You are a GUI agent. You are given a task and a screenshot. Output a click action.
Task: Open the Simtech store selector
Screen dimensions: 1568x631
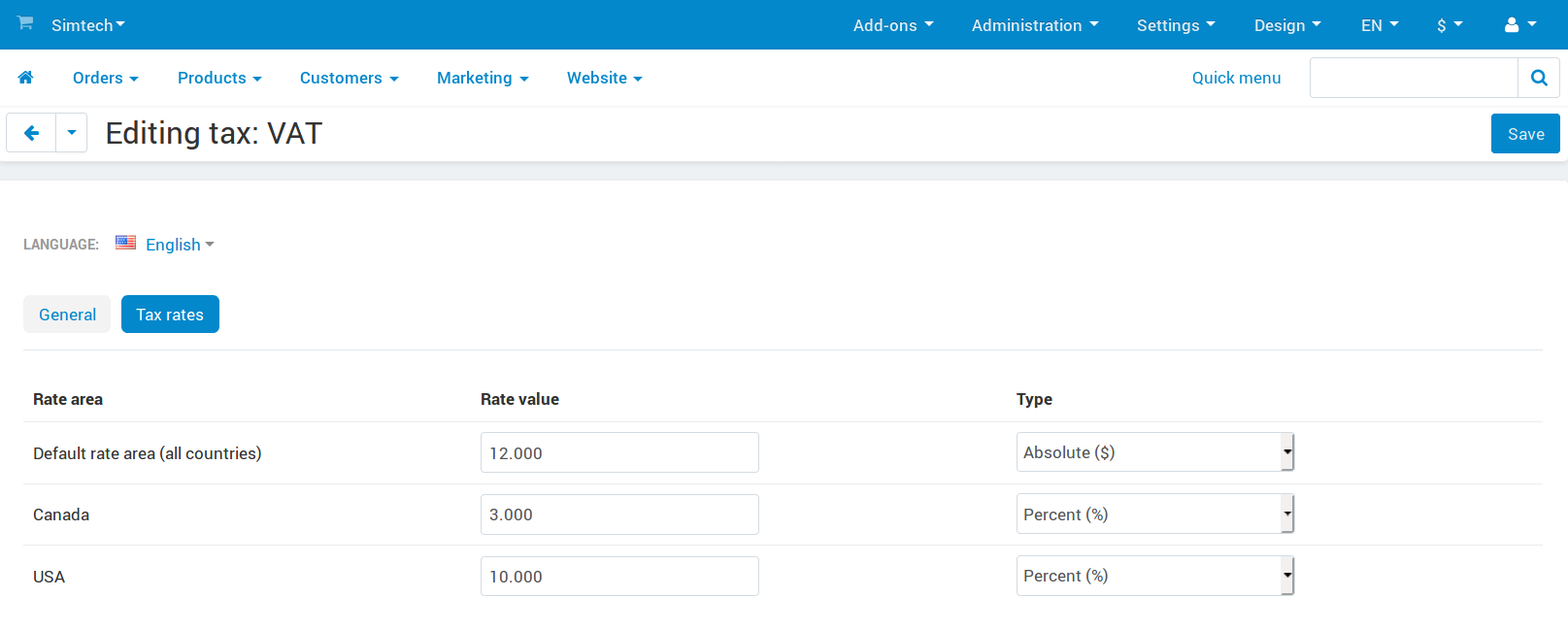tap(88, 25)
